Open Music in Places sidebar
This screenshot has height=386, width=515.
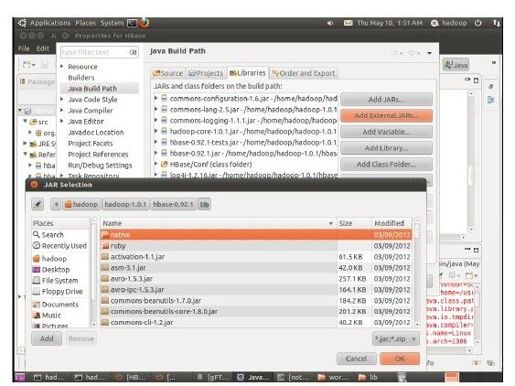pyautogui.click(x=47, y=315)
